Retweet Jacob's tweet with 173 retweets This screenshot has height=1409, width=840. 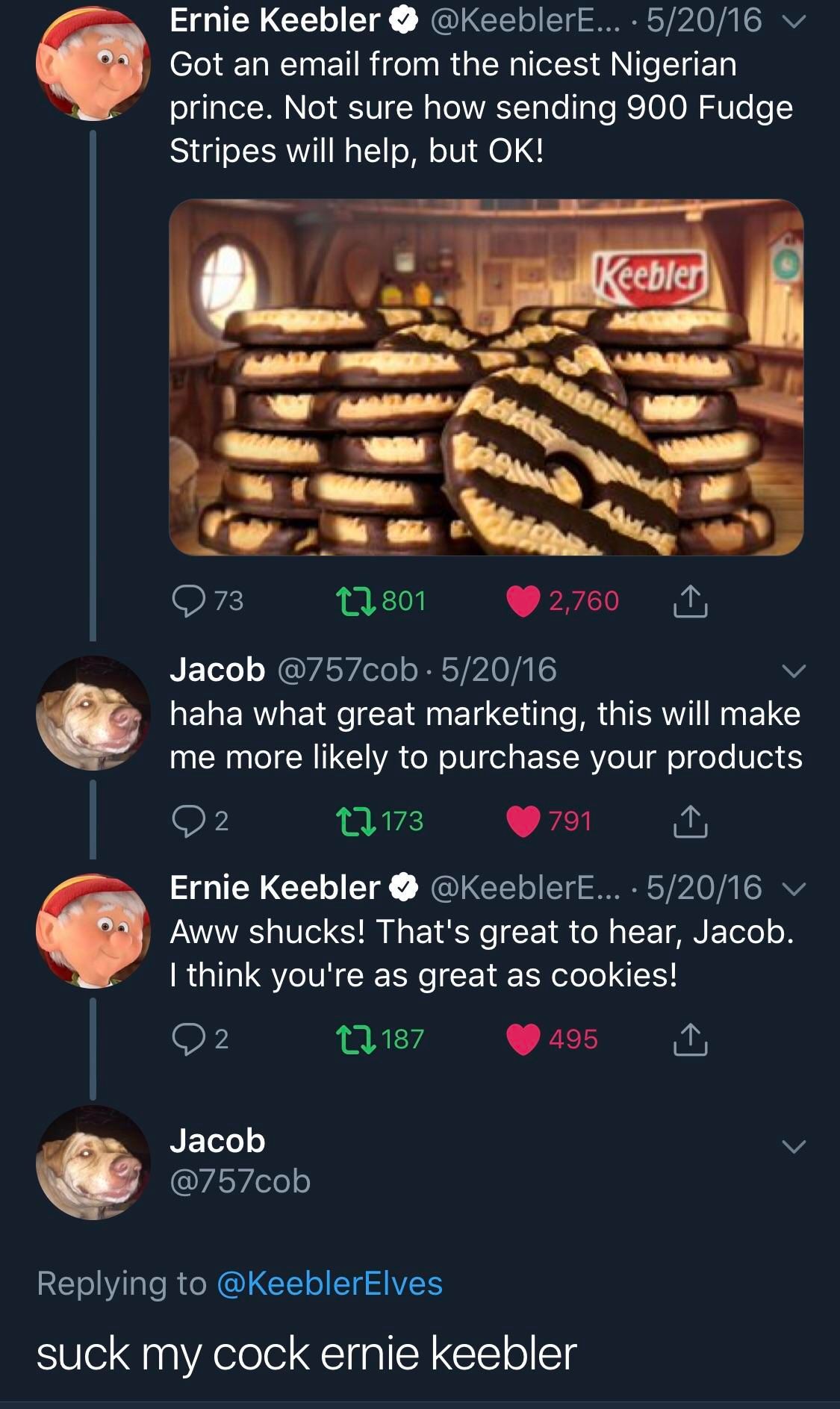pyautogui.click(x=357, y=821)
